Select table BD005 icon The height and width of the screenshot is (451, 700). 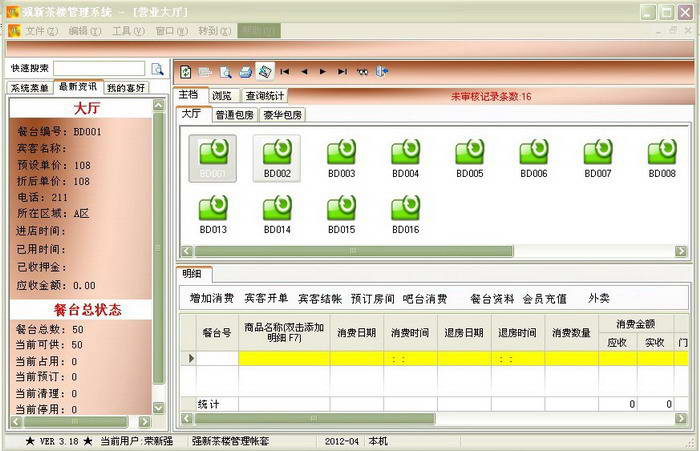click(x=470, y=159)
